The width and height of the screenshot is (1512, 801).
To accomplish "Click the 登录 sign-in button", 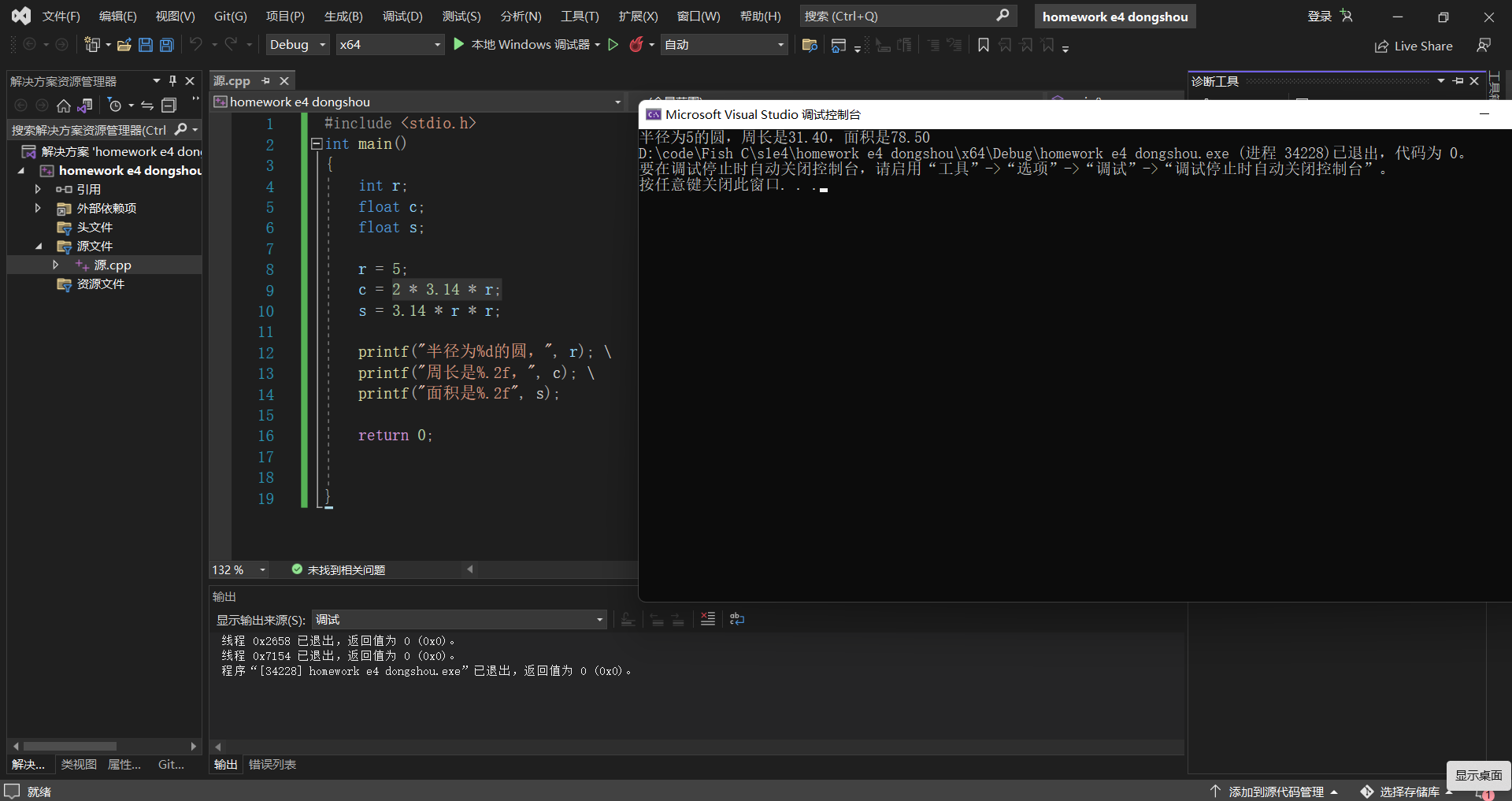I will (x=1319, y=16).
